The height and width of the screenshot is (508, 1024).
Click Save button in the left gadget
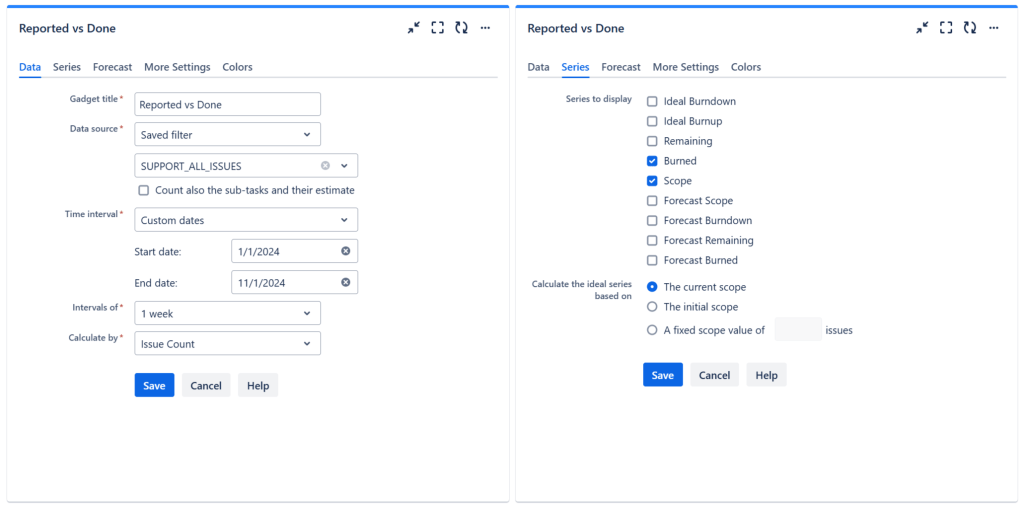click(x=154, y=385)
